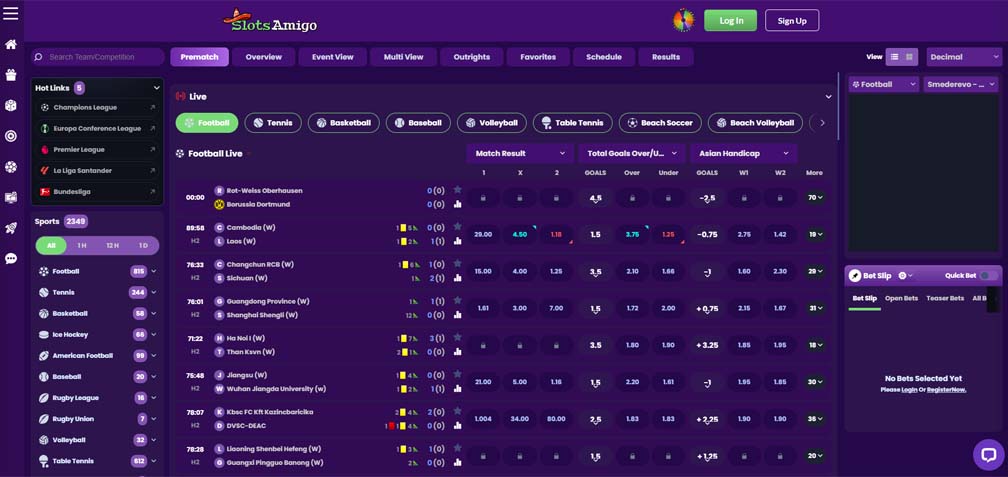Select the 1H time filter
Screen dimensions: 1008x477
pos(82,246)
